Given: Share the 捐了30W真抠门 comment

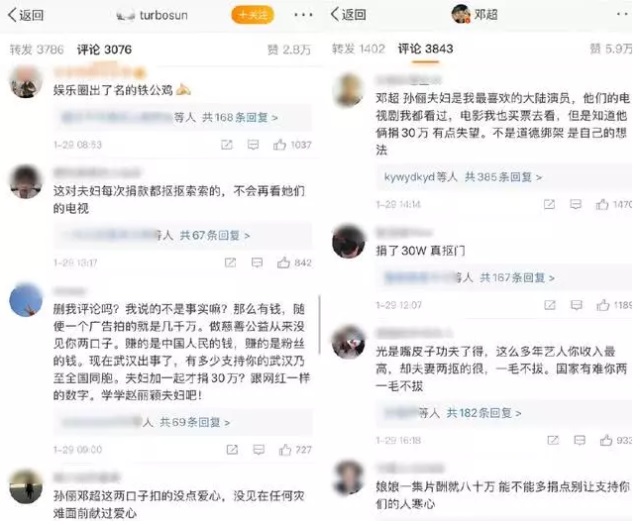Looking at the screenshot, I should pos(550,305).
